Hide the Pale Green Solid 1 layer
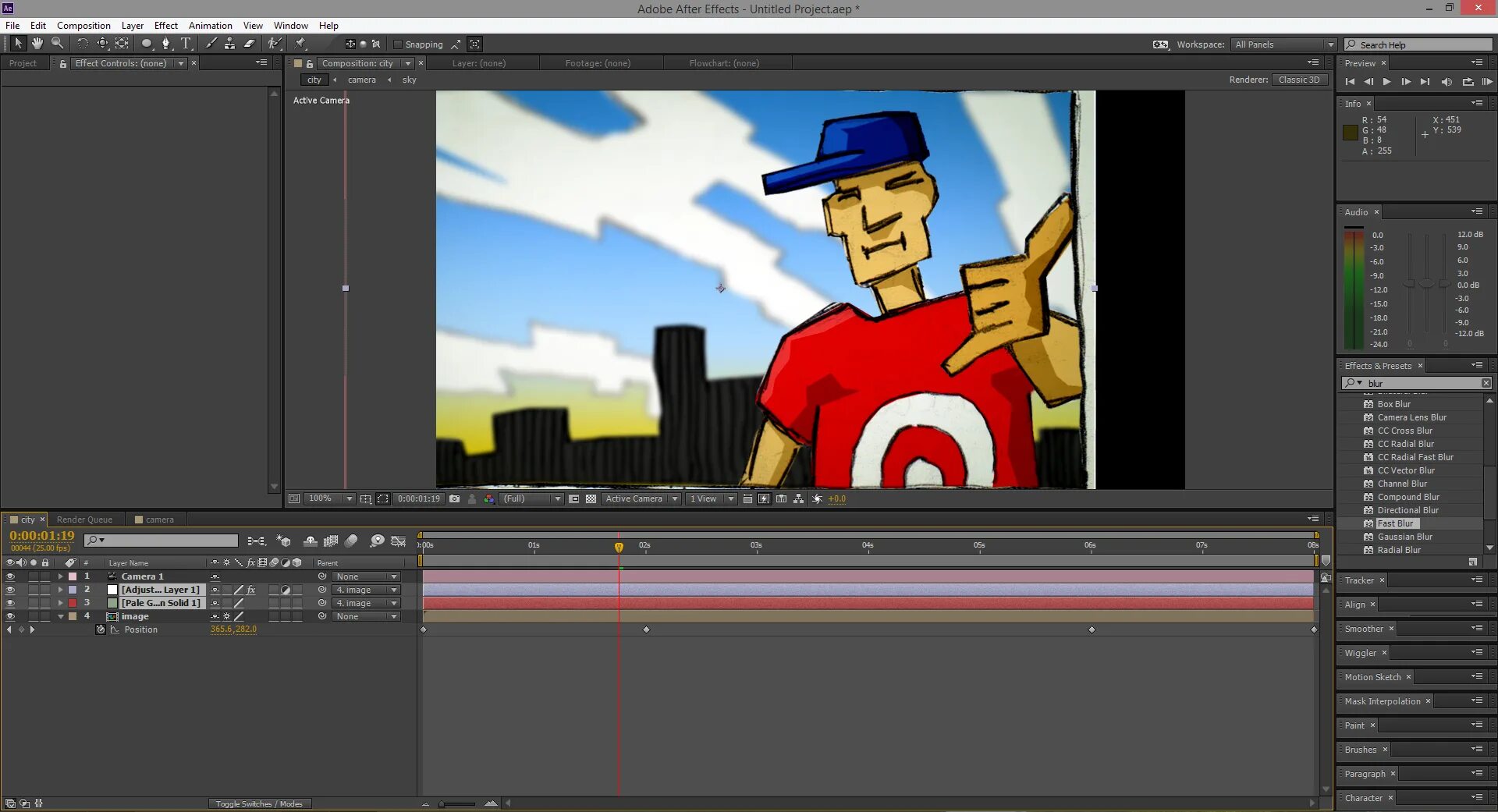1498x812 pixels. tap(10, 603)
